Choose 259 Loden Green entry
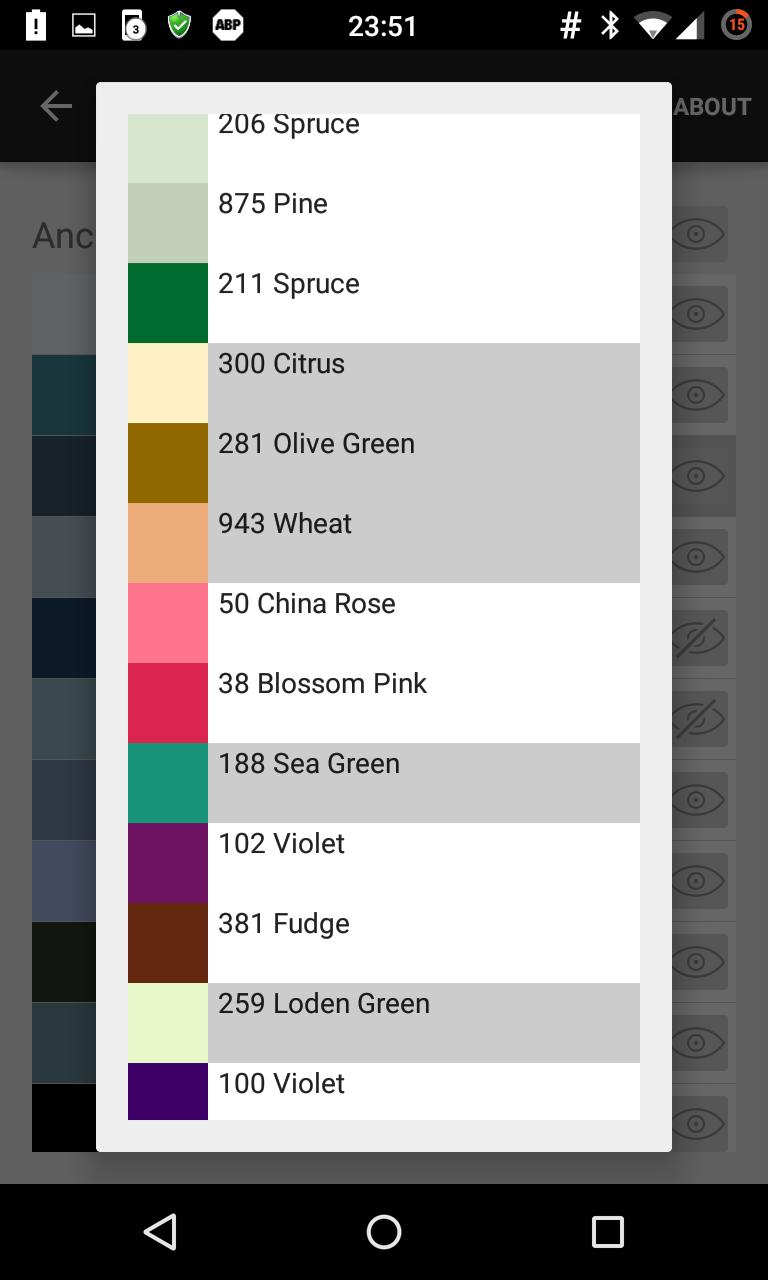 coord(384,1023)
